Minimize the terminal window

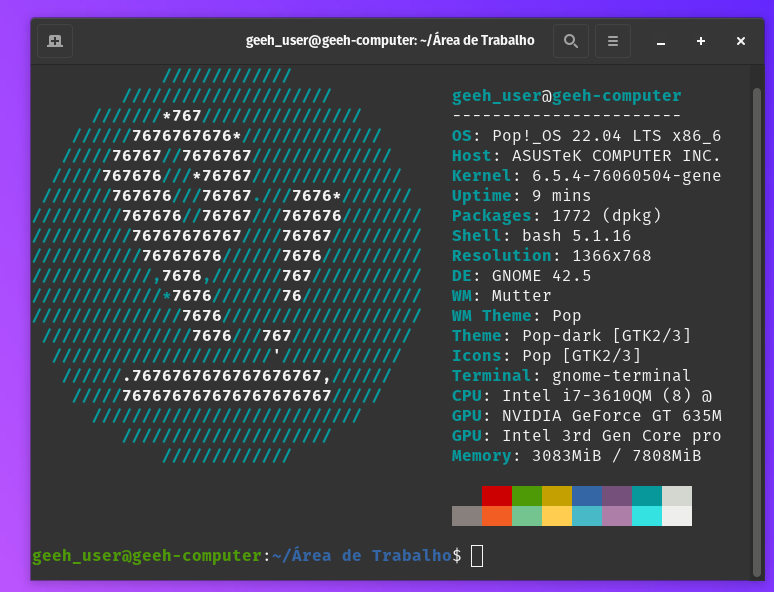click(x=661, y=42)
